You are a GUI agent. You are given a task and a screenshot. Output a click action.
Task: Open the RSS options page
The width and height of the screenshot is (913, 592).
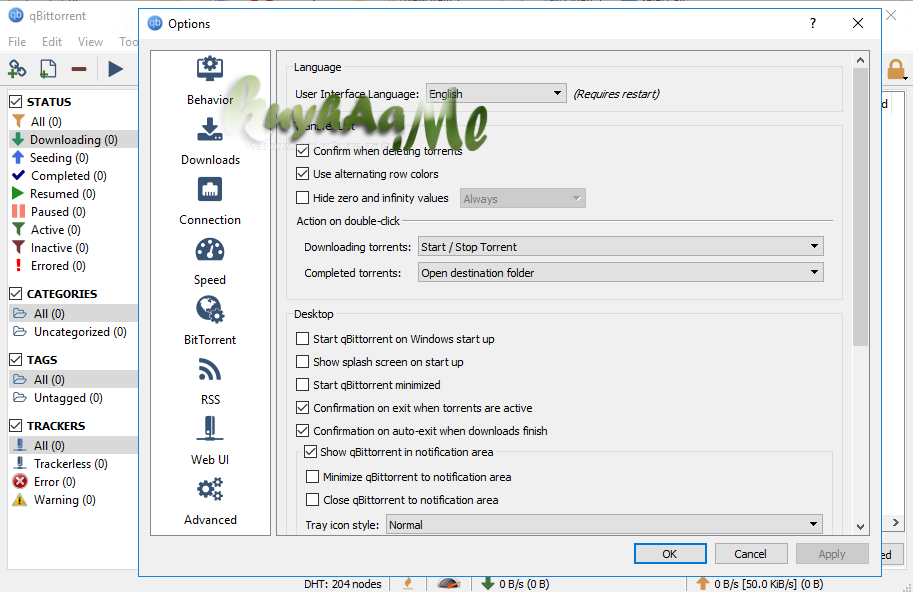coord(210,381)
